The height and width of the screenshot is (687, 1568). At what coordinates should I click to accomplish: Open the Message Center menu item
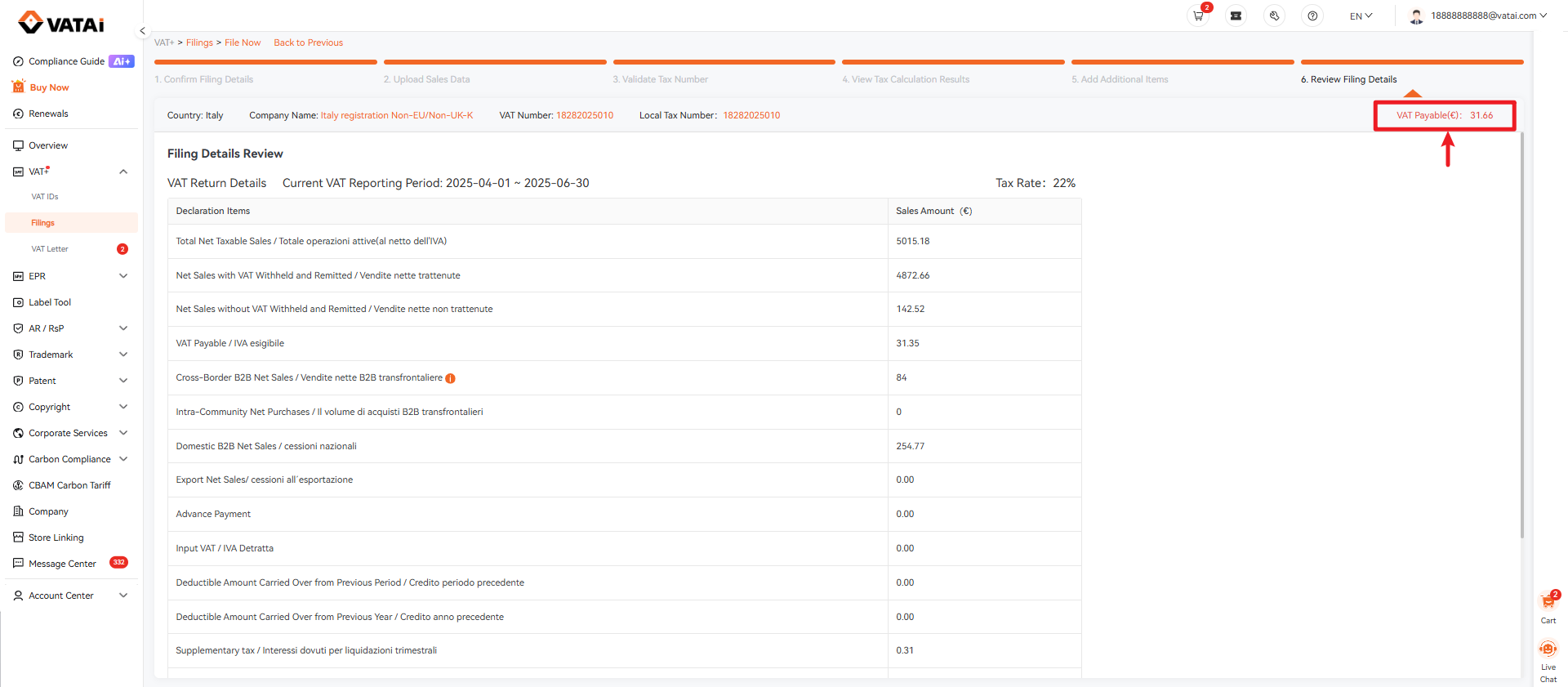[62, 564]
